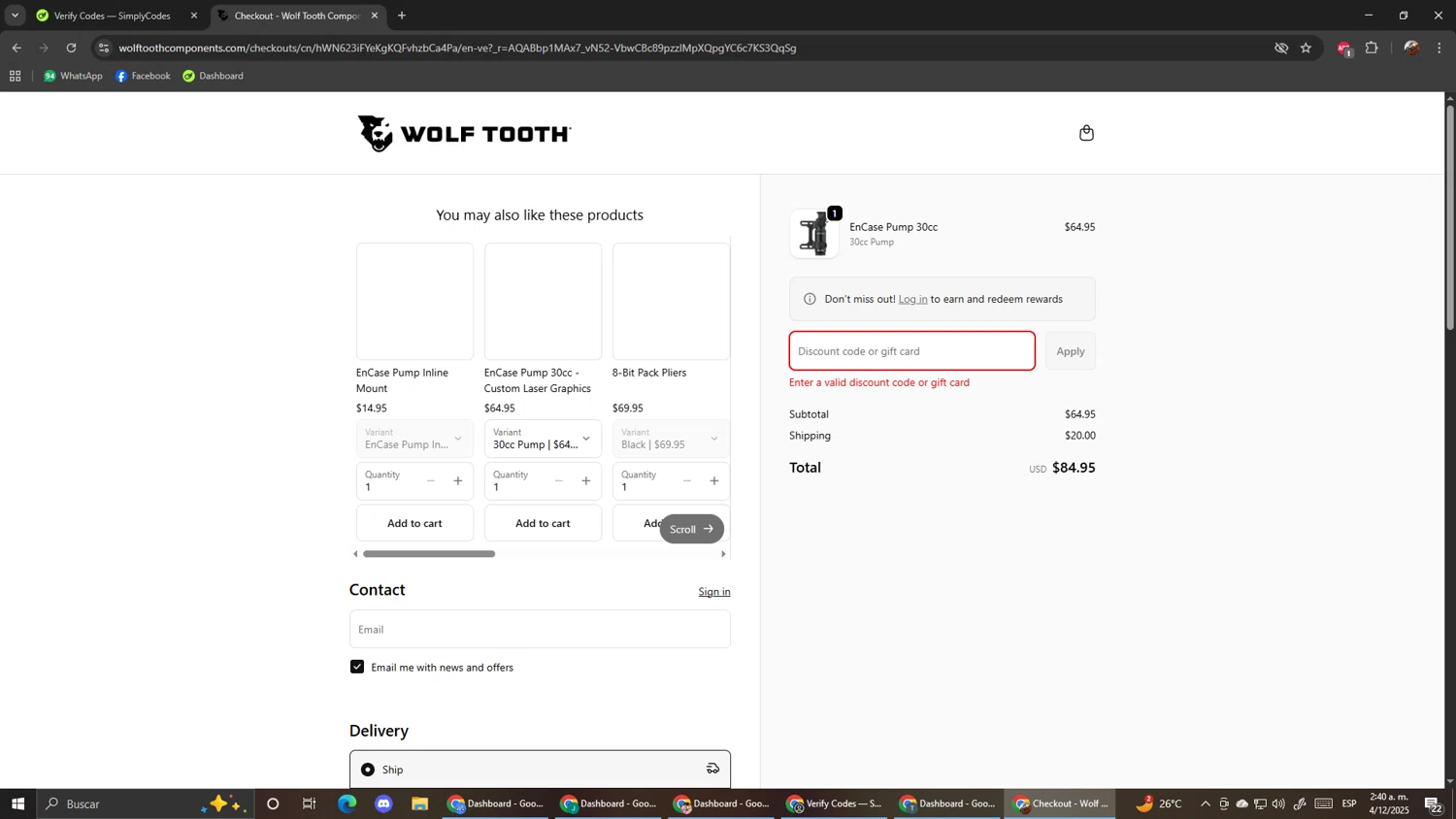Decrease quantity for 8-Bit Pack Pliers
The height and width of the screenshot is (819, 1456).
687,481
